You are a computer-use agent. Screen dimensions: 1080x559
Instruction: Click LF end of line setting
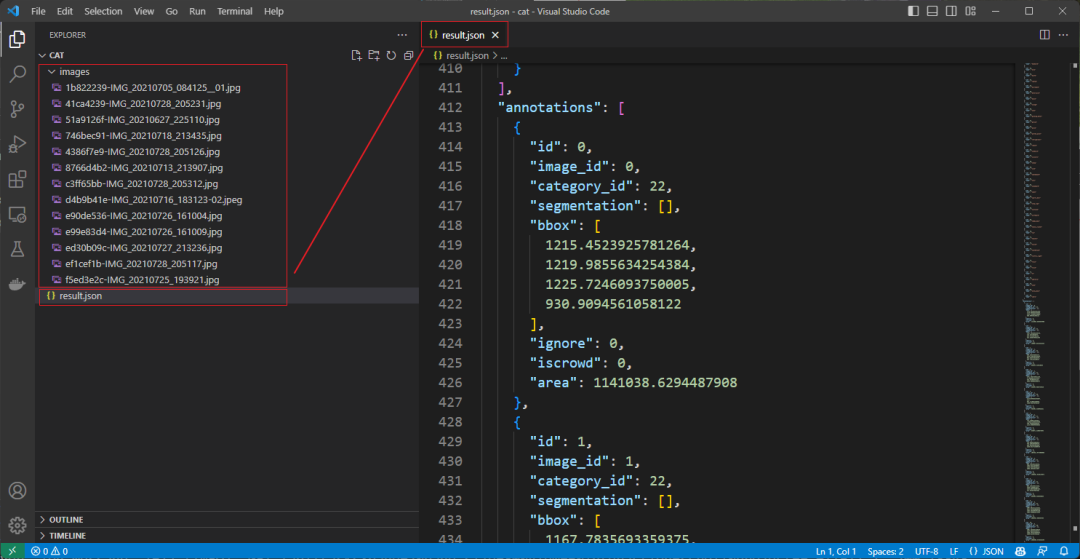[x=954, y=551]
